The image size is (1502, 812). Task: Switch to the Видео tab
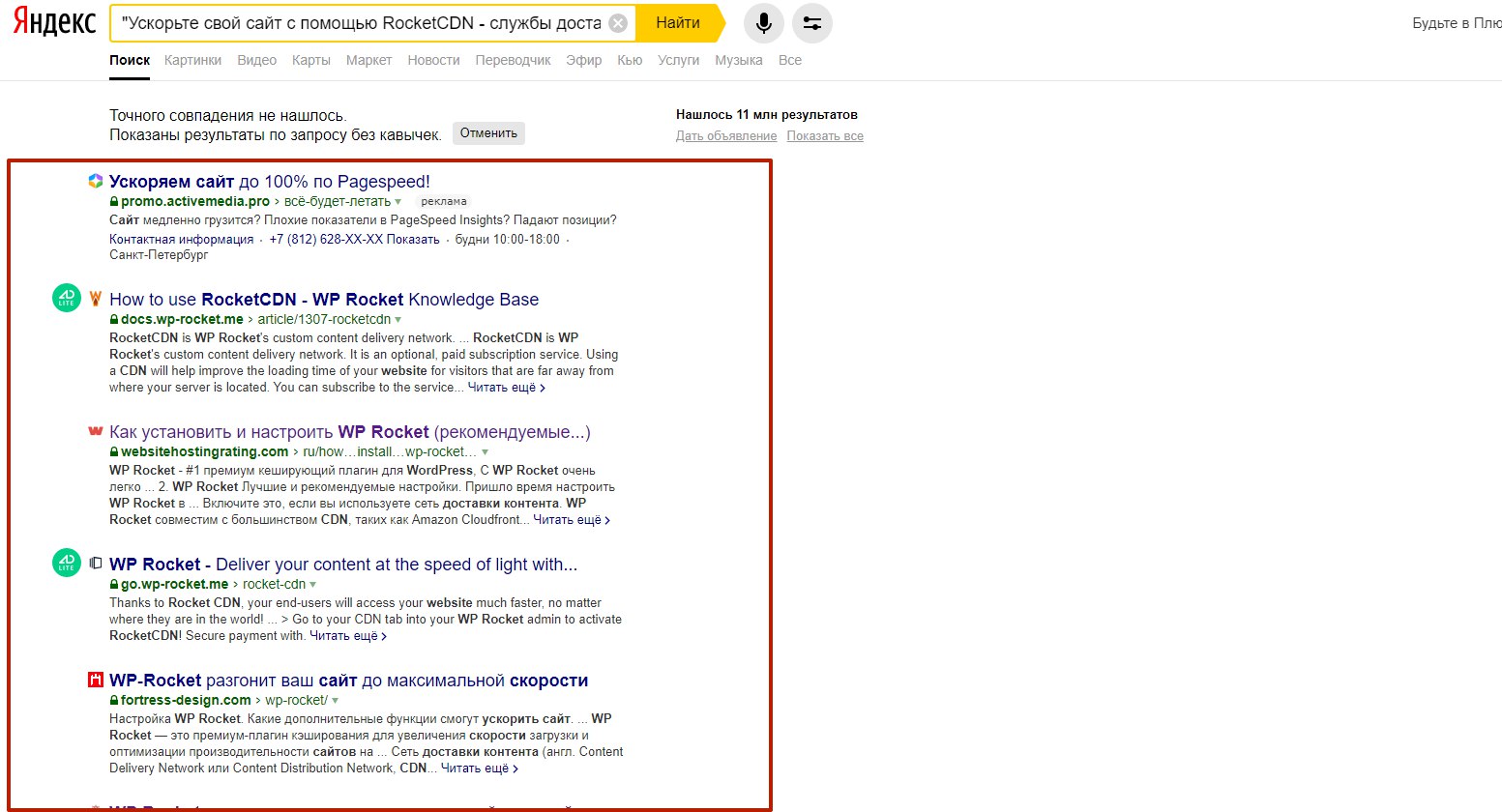[256, 60]
